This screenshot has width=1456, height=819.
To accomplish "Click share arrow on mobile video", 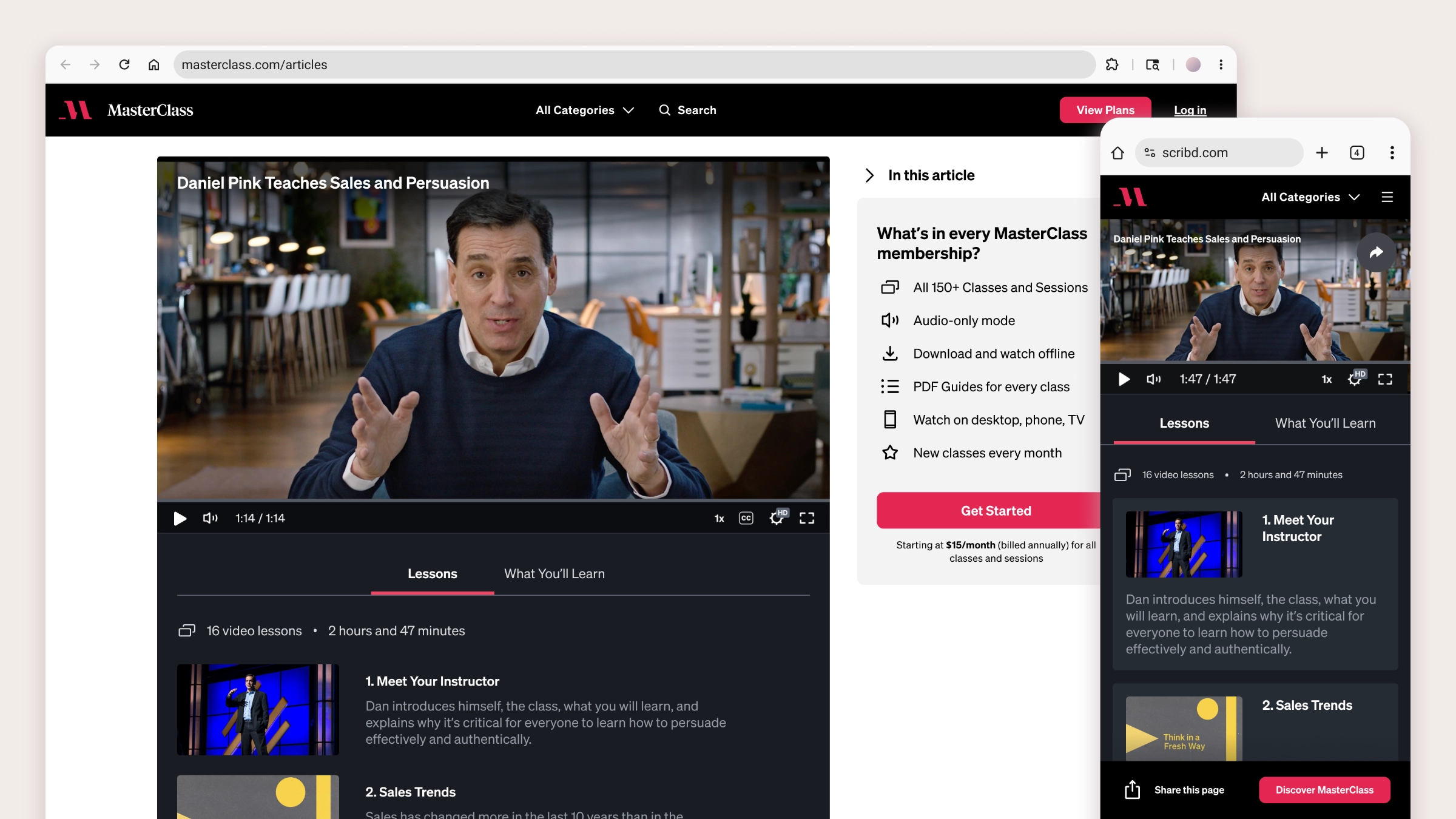I will (1376, 252).
